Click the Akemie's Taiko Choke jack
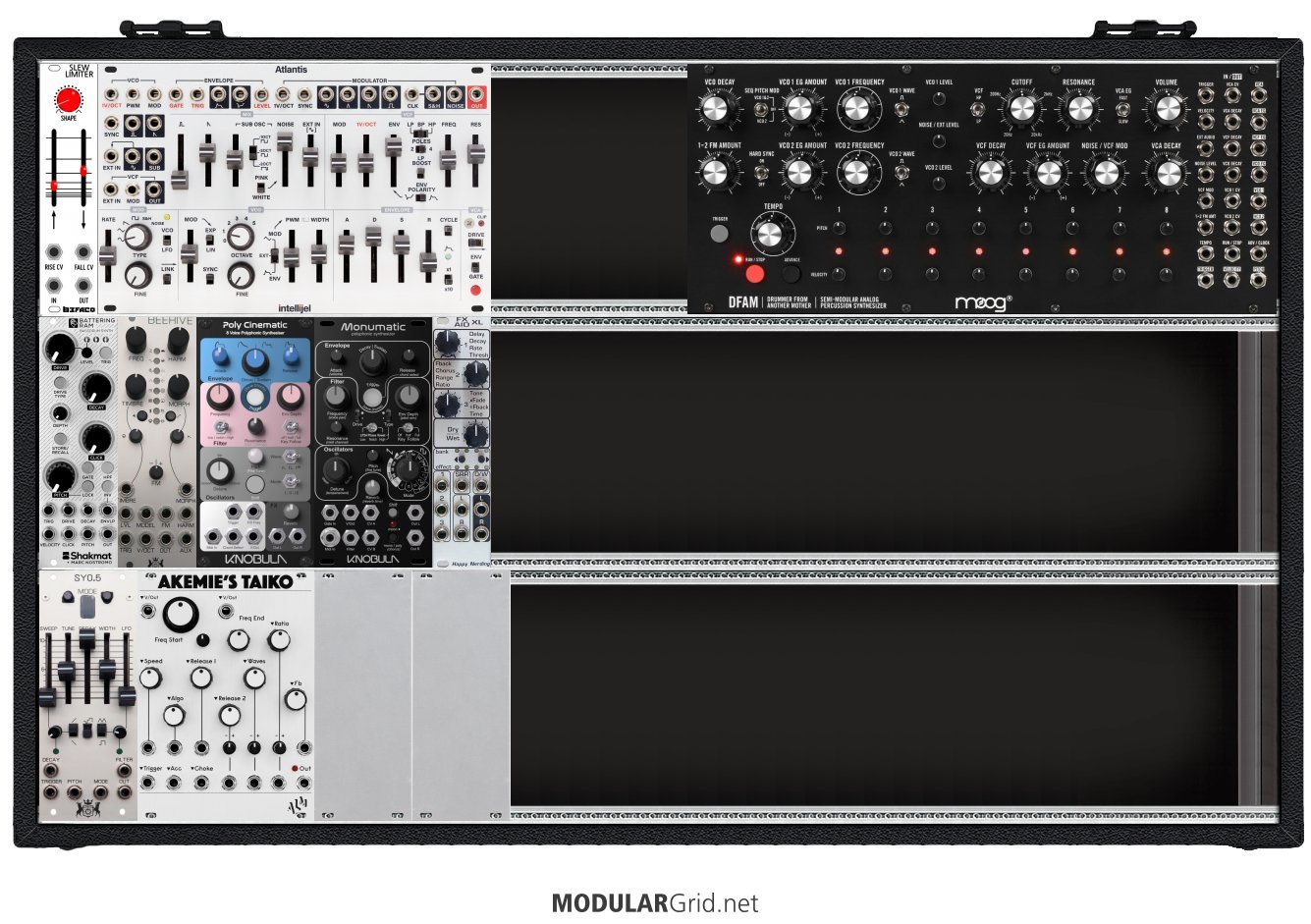The width and height of the screenshot is (1311, 924). point(201,783)
